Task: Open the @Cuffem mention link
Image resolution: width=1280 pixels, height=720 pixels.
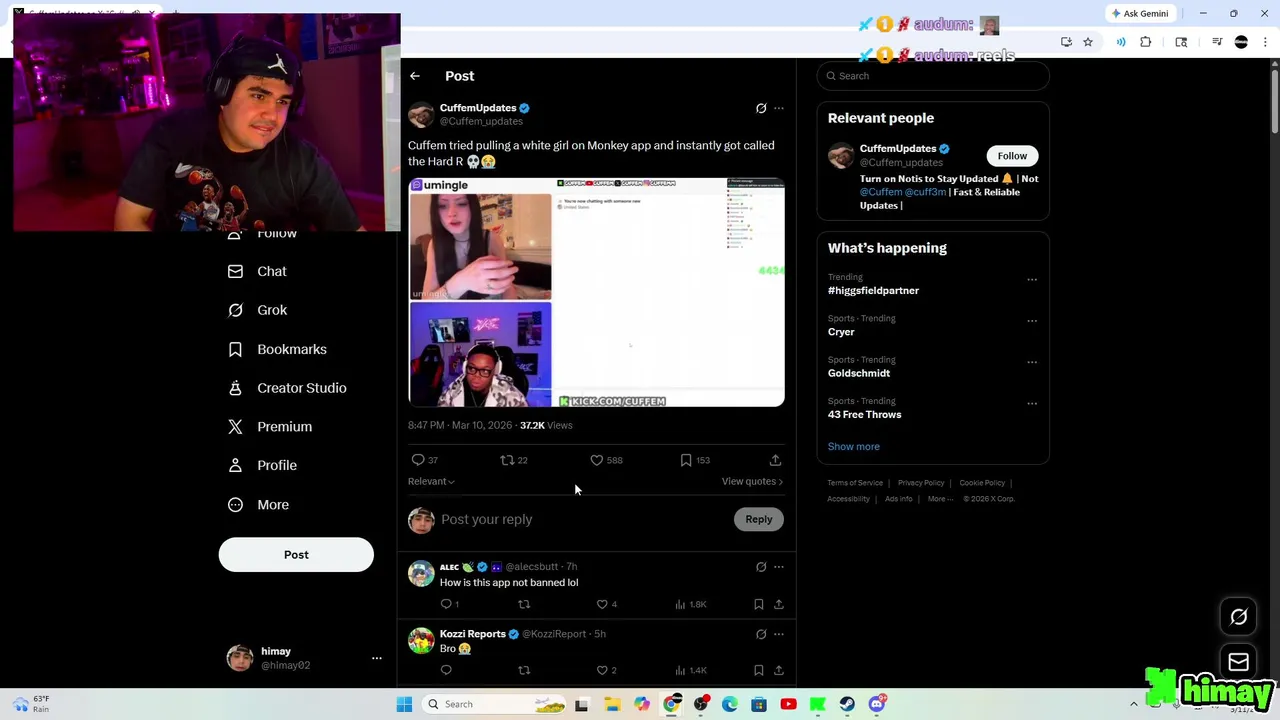Action: [881, 192]
